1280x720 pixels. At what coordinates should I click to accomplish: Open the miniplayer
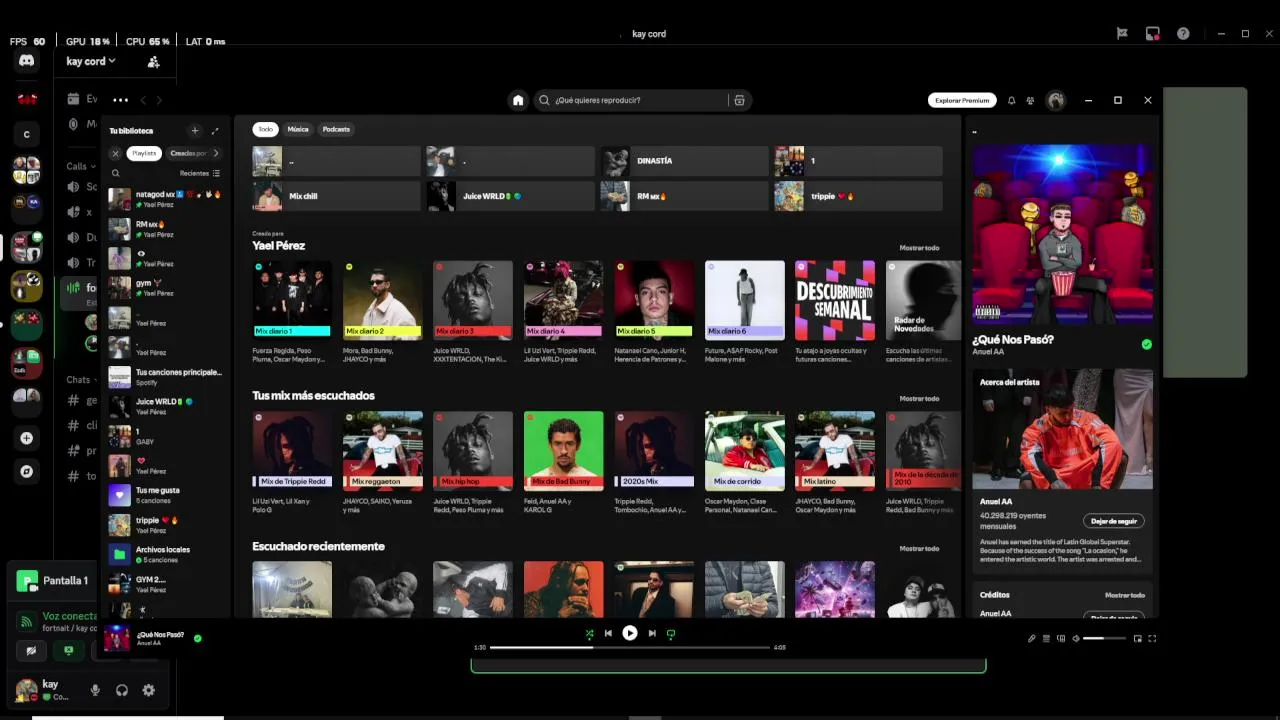click(x=1138, y=638)
